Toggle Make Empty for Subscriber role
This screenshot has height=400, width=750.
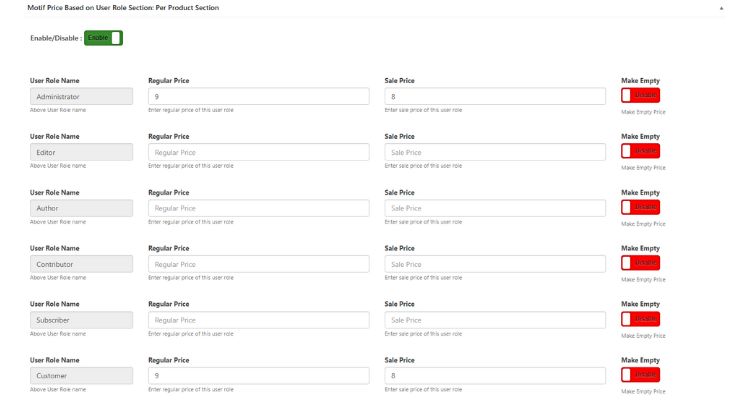(640, 319)
